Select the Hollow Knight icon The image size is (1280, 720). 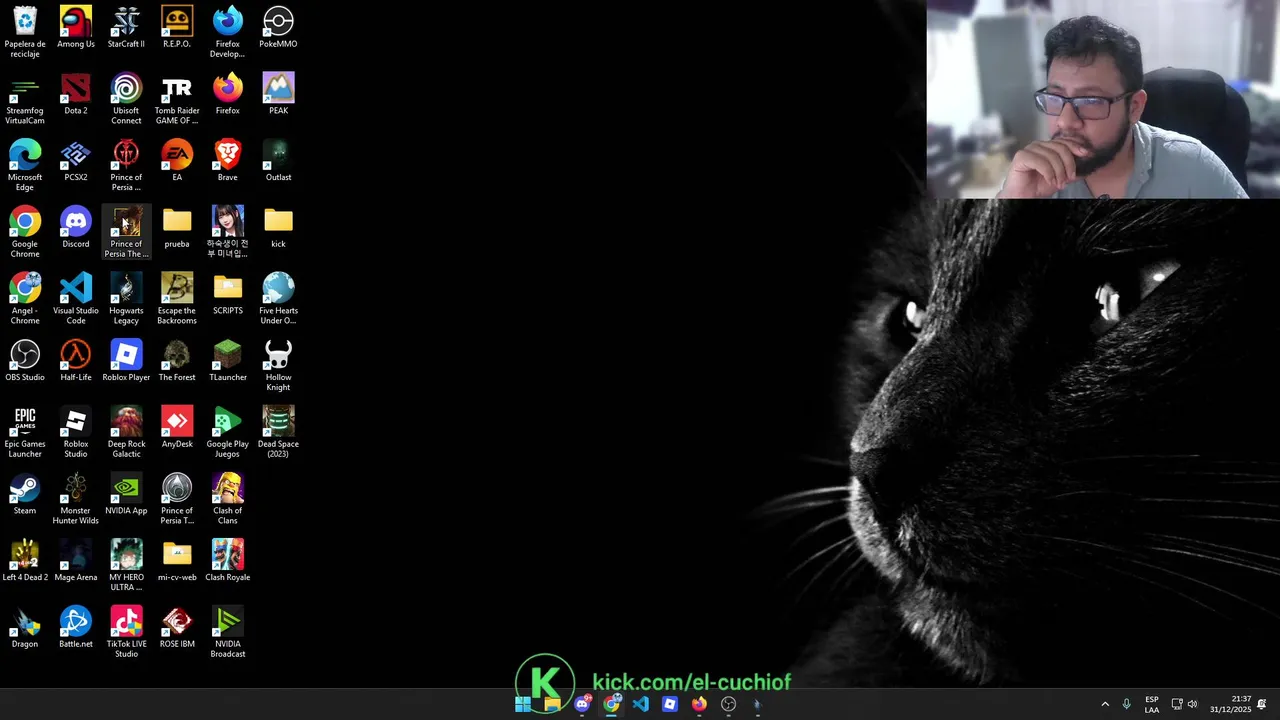click(278, 366)
